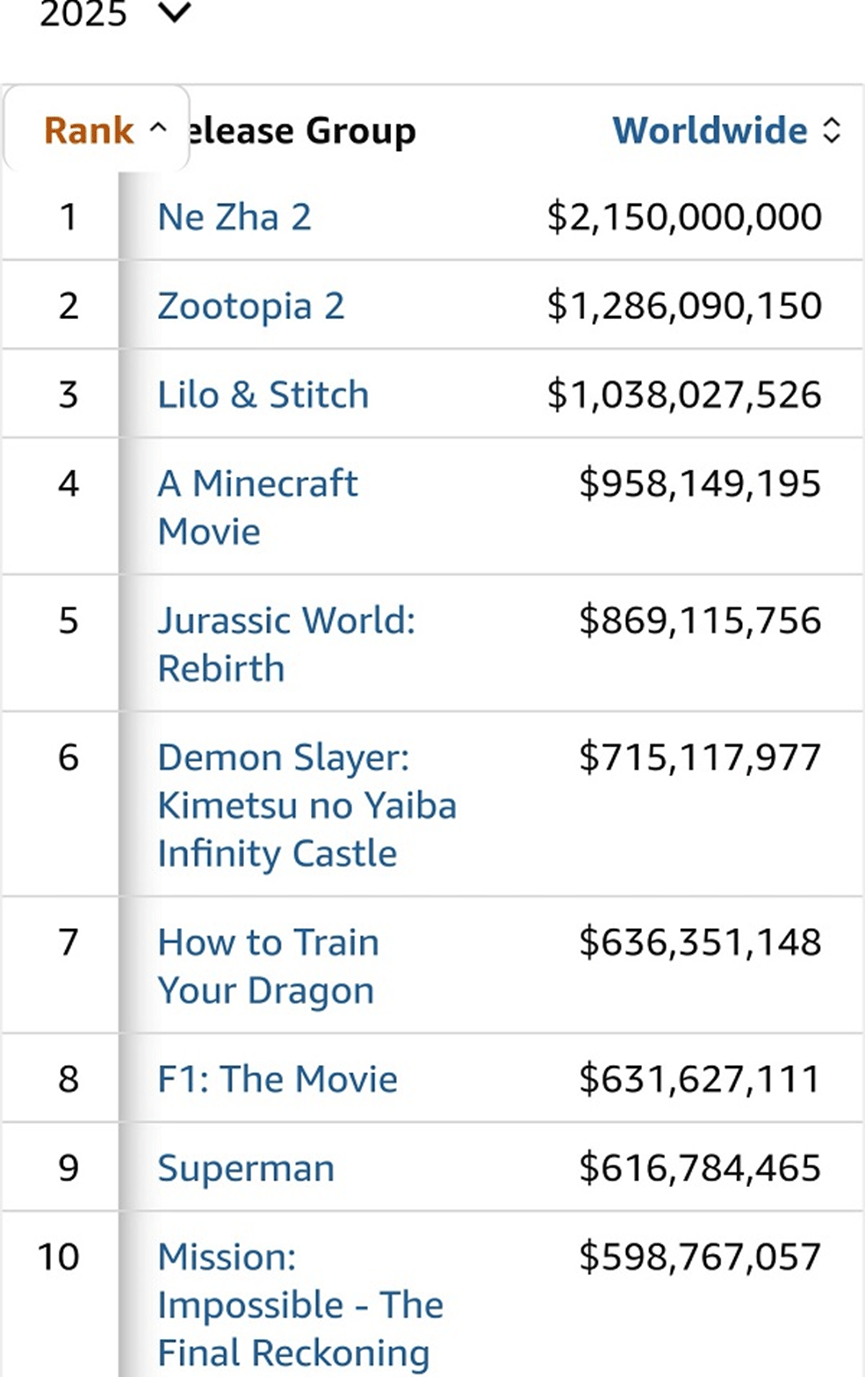865x1377 pixels.
Task: Click the rank 5 cell
Action: coord(68,621)
